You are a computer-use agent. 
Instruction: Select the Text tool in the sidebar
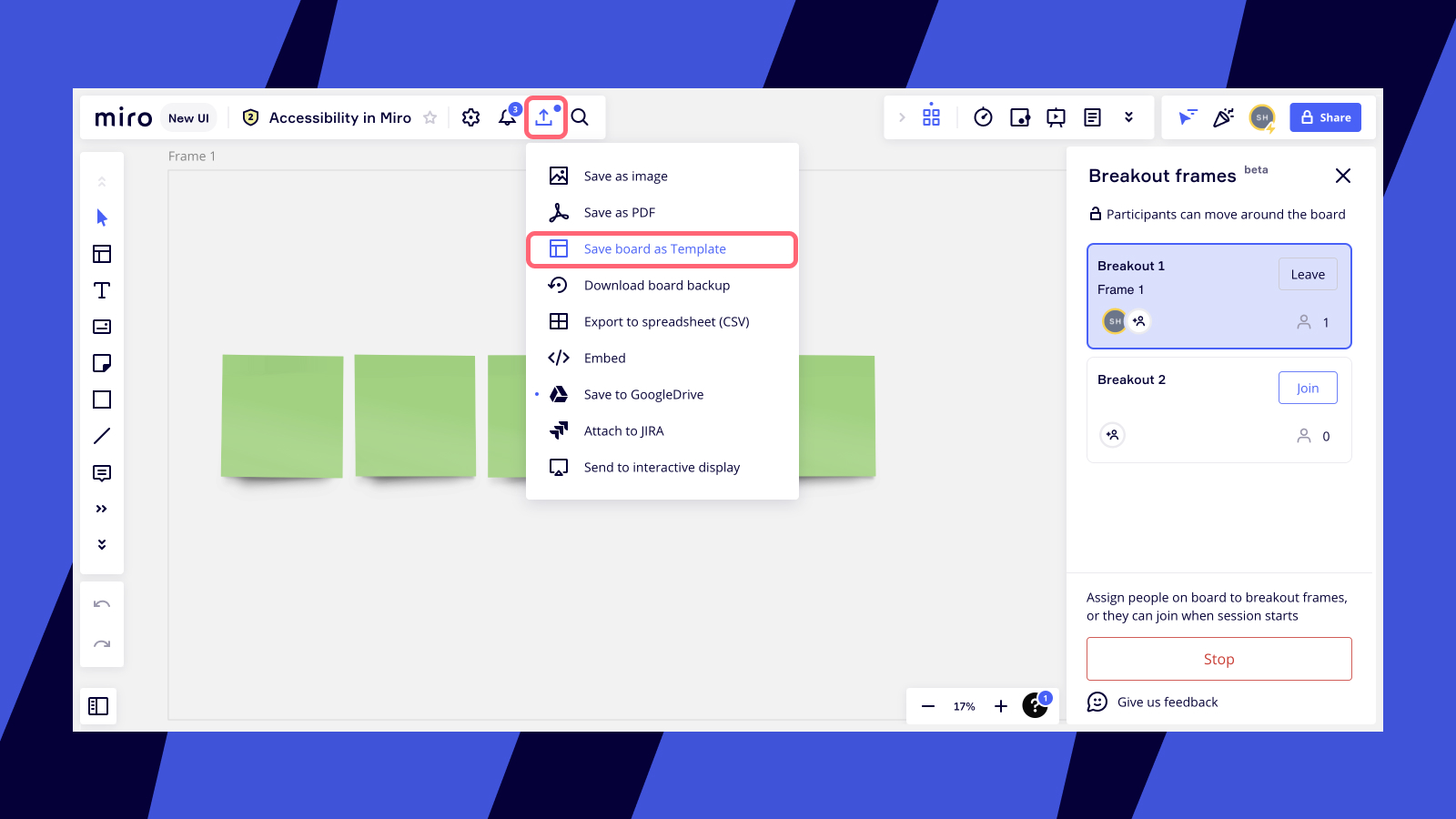click(102, 290)
